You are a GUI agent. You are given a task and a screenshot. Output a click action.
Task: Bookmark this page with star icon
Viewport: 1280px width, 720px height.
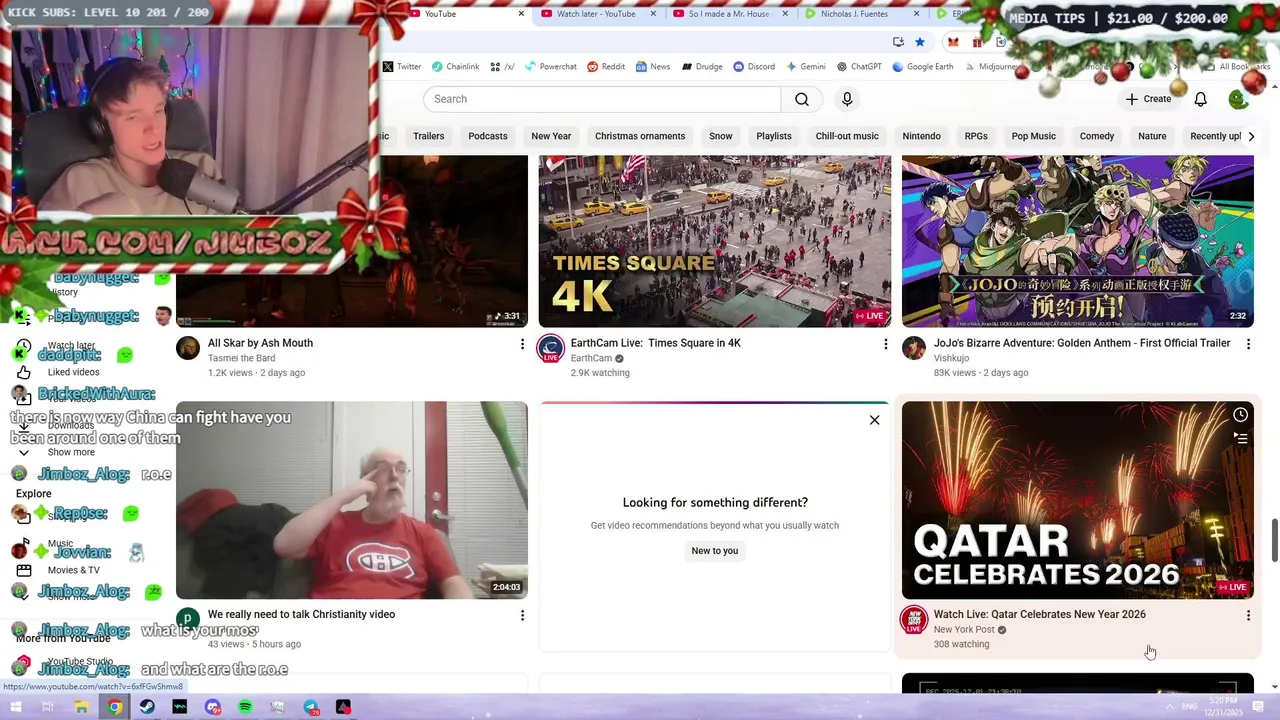[x=920, y=42]
